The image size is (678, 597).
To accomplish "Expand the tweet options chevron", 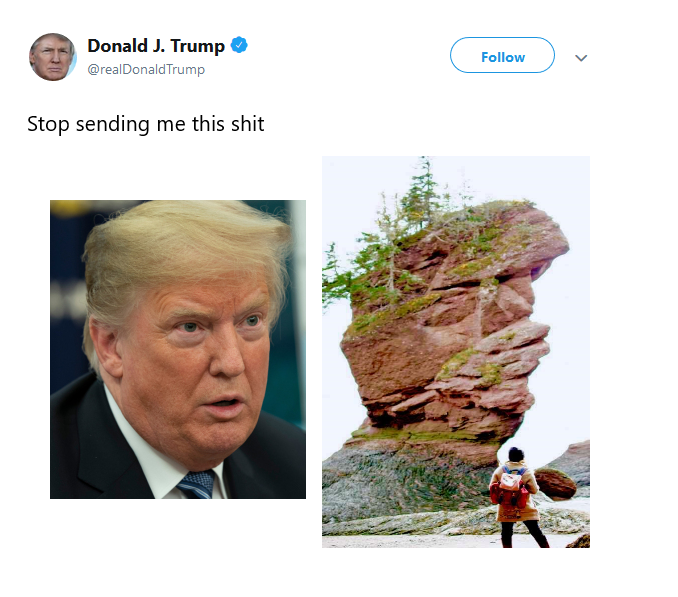I will tap(581, 57).
